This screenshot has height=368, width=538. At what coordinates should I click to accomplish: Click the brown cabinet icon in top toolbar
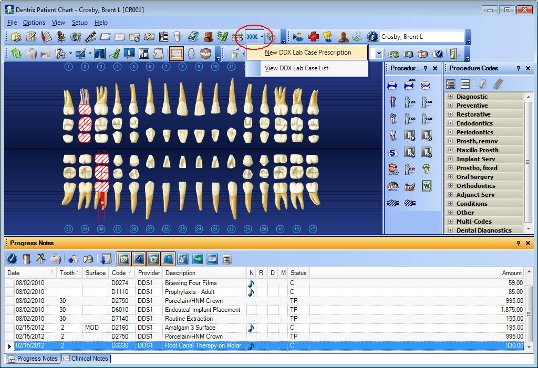(209, 37)
